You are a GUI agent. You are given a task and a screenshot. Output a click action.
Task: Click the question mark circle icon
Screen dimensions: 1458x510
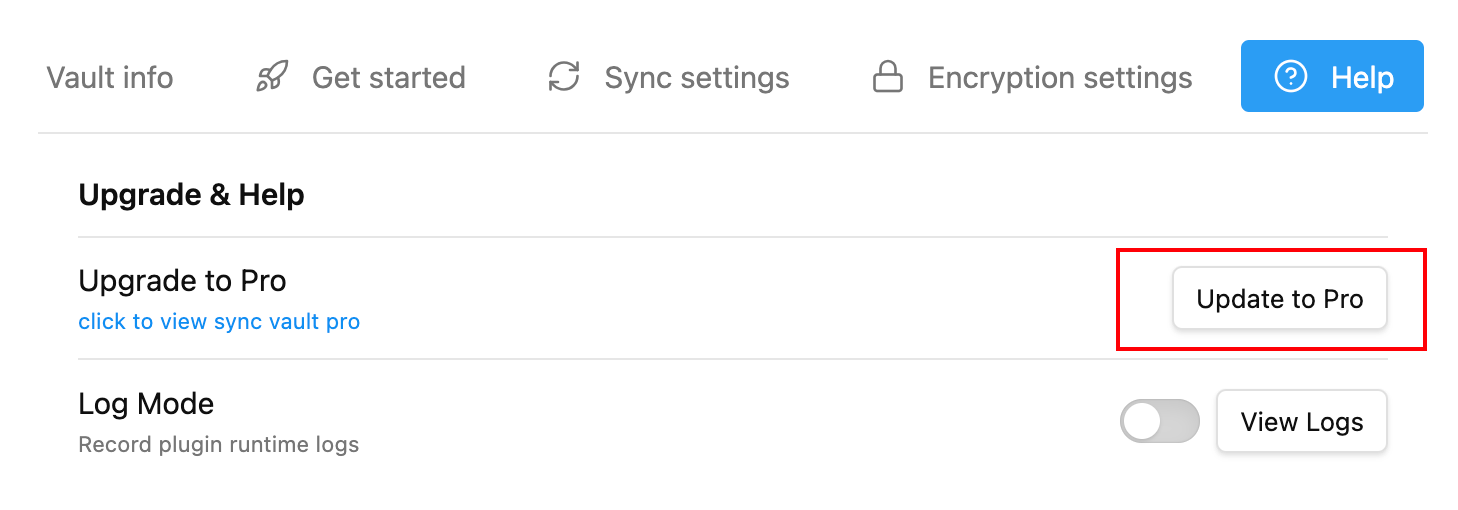coord(1291,76)
